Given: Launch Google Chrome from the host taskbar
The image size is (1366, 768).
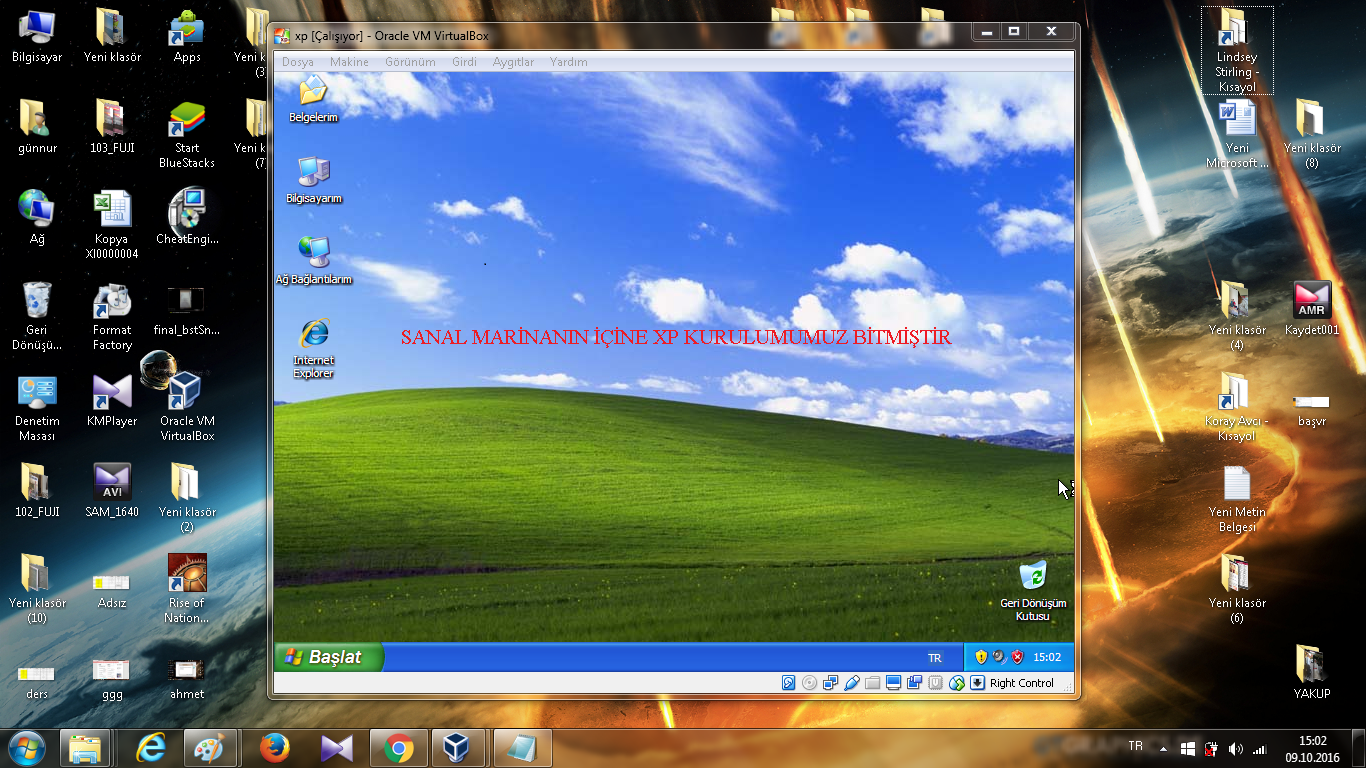Looking at the screenshot, I should (x=398, y=748).
